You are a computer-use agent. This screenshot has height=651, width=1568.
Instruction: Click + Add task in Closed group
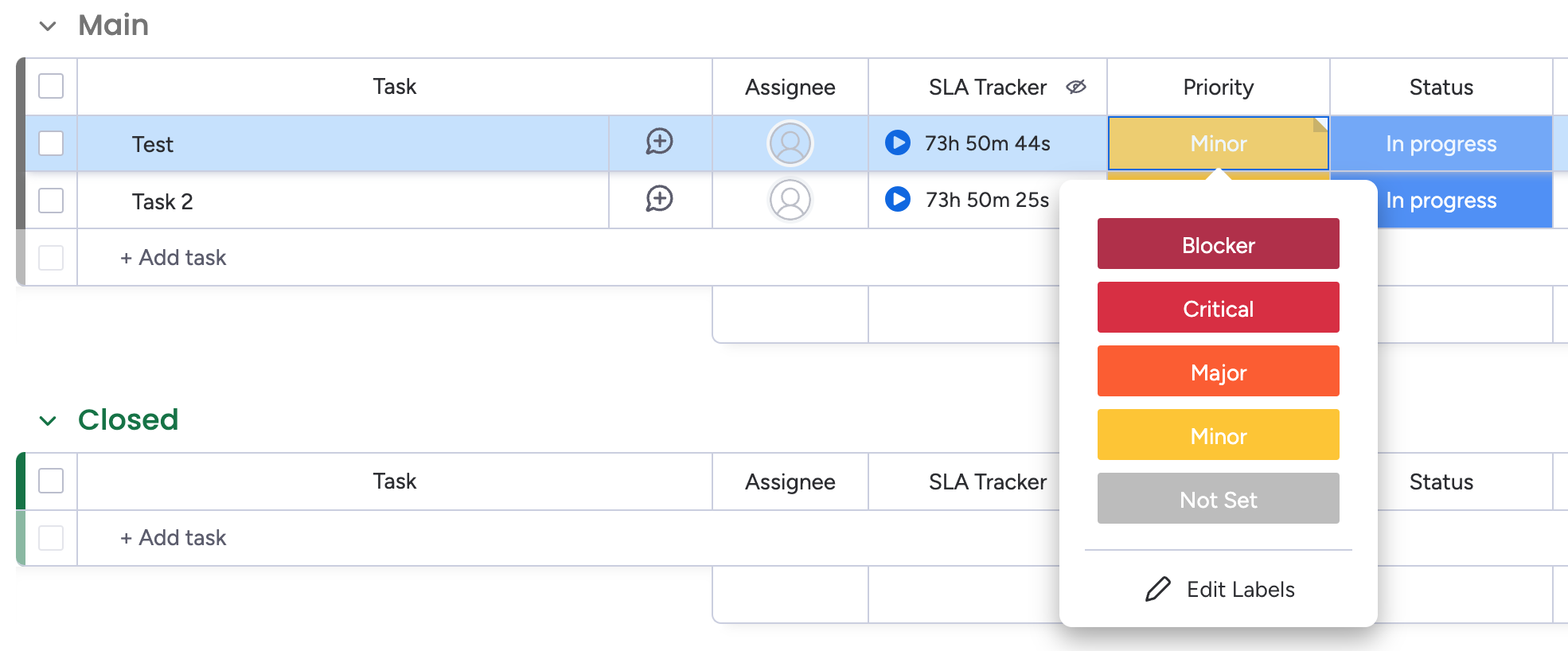[174, 537]
